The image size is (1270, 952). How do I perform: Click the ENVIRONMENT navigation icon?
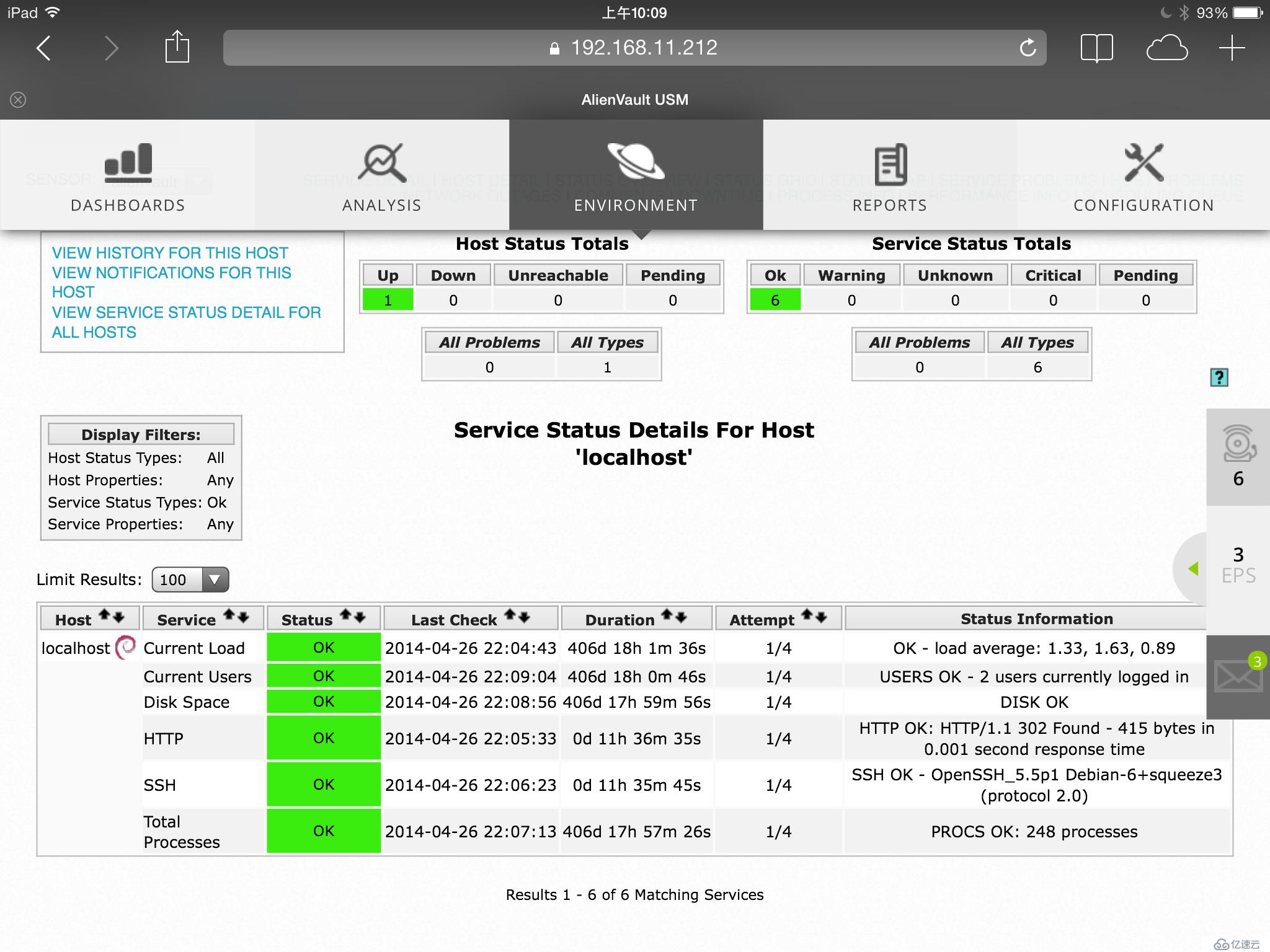coord(635,162)
